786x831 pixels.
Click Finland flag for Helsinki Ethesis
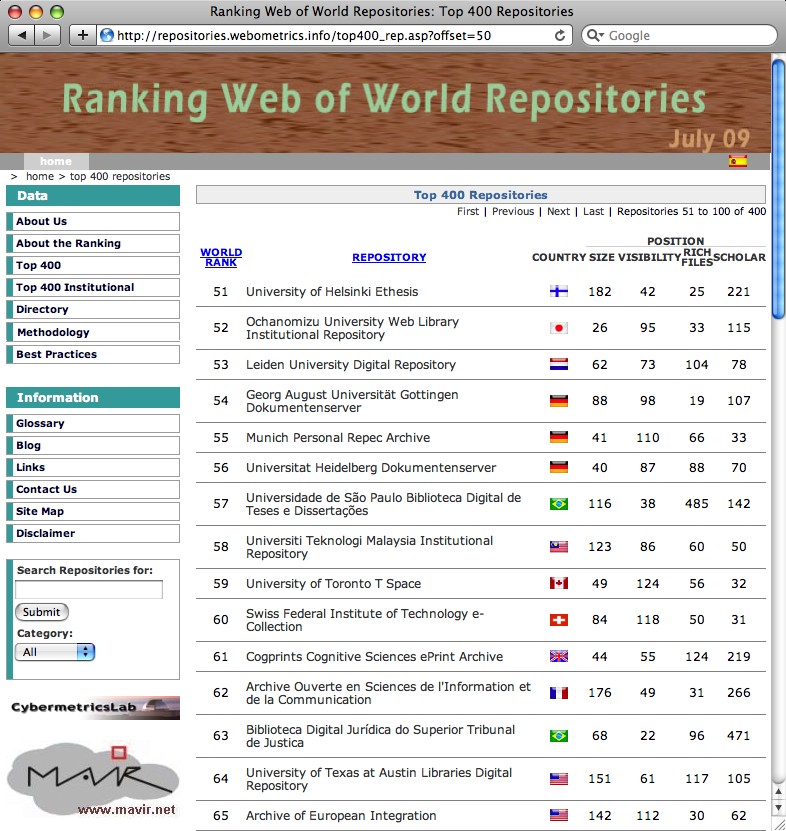tap(559, 291)
